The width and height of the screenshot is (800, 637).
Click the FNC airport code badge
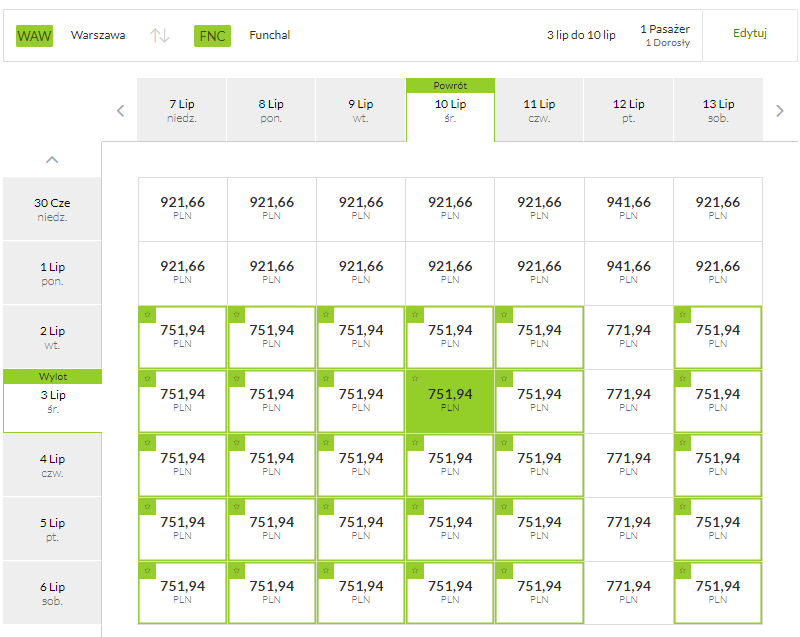212,36
